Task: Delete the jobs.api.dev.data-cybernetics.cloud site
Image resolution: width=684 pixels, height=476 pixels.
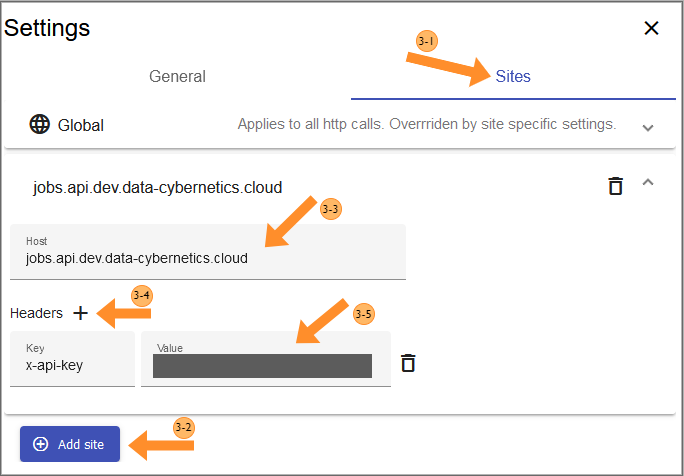Action: click(x=615, y=186)
